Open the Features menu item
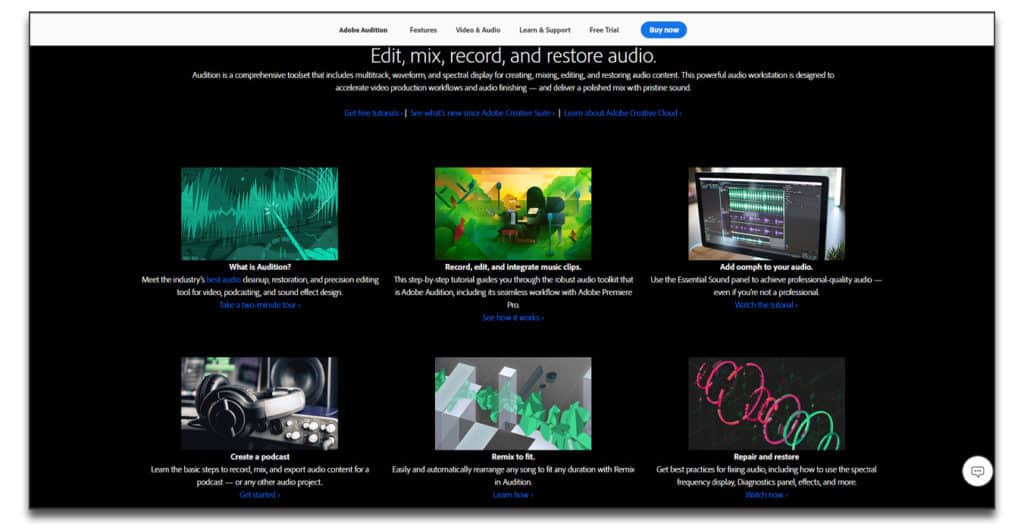Viewport: 1024px width, 527px height. 423,30
